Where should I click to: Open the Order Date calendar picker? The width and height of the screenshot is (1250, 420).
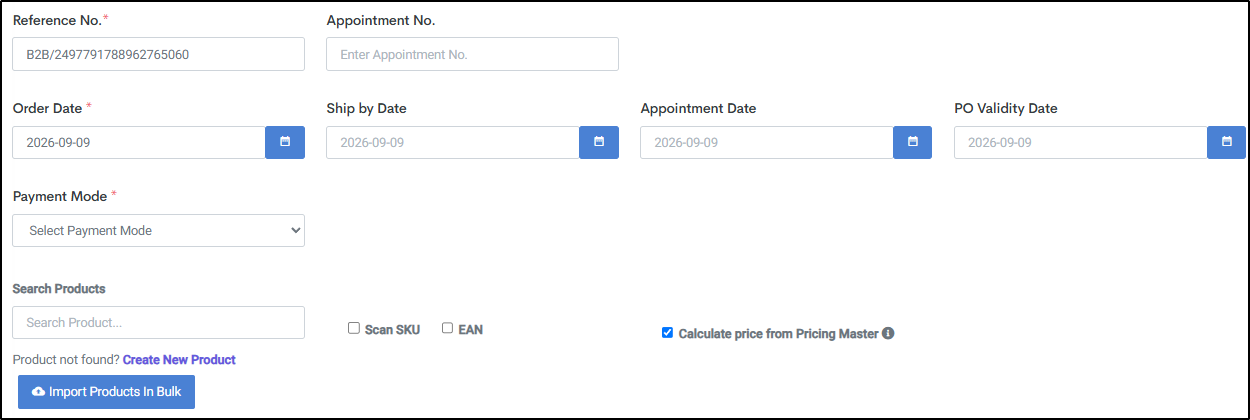point(285,142)
